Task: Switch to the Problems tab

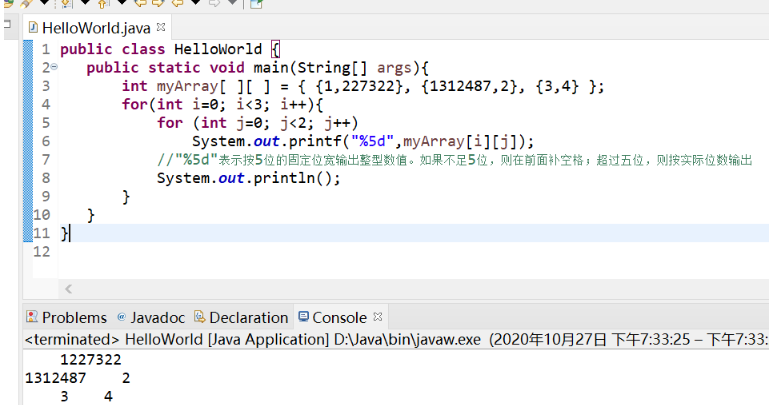Action: (66, 317)
